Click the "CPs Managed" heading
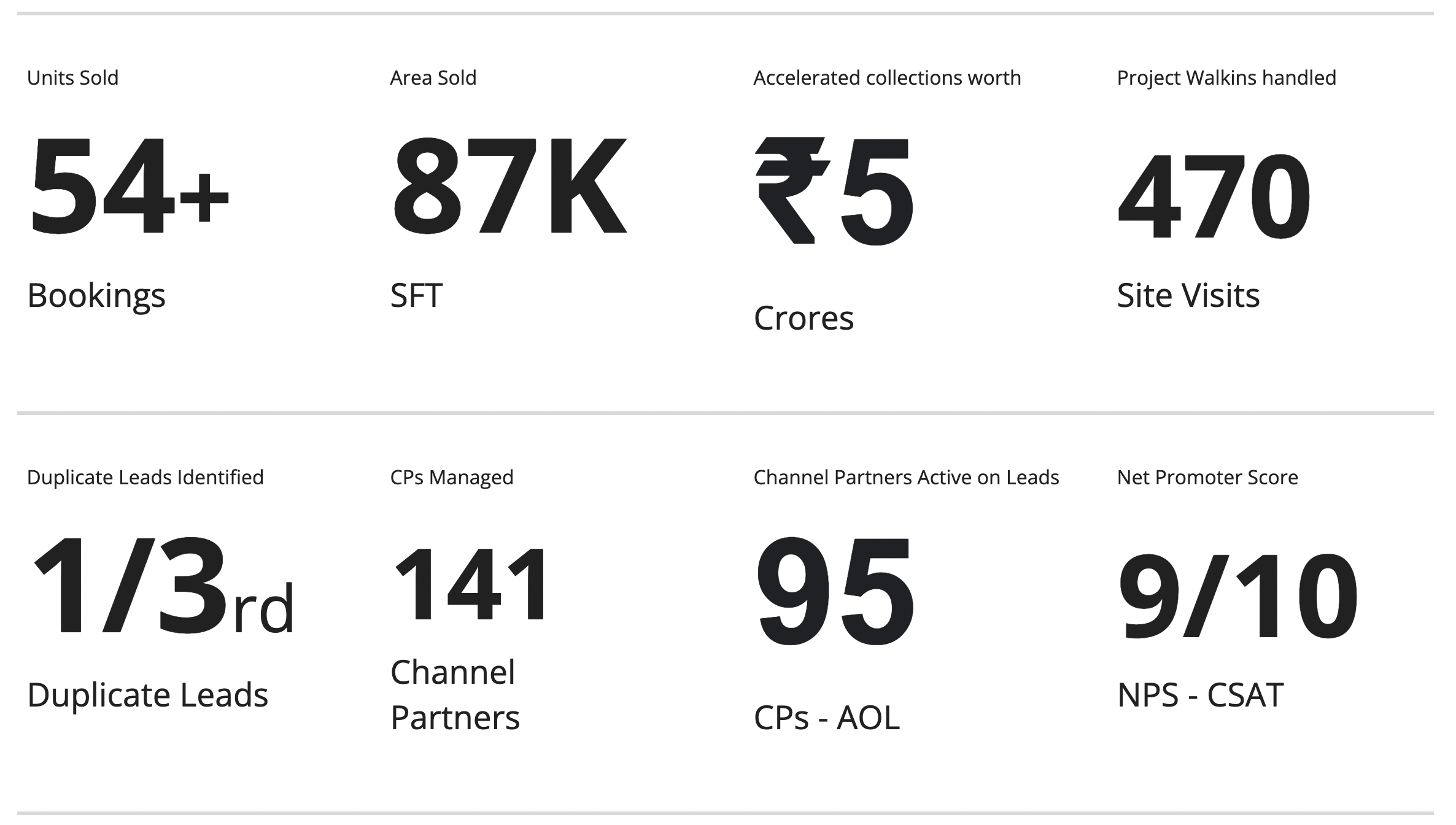Image resolution: width=1456 pixels, height=825 pixels. click(x=452, y=478)
